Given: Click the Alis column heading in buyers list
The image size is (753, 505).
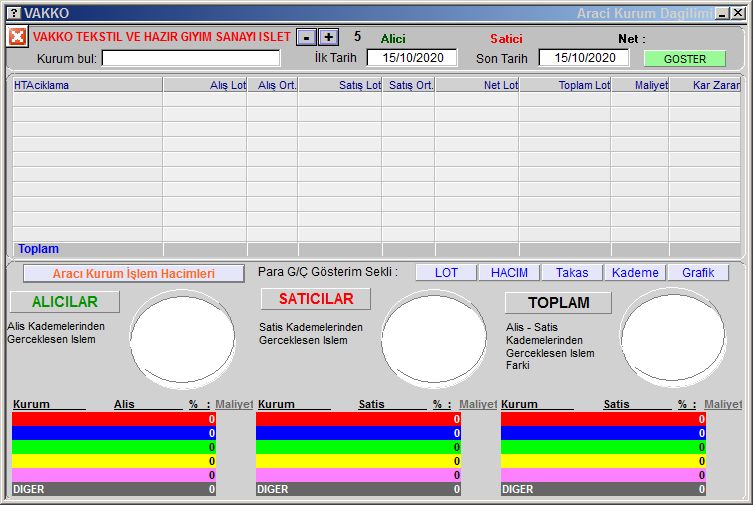Looking at the screenshot, I should click(x=124, y=404).
